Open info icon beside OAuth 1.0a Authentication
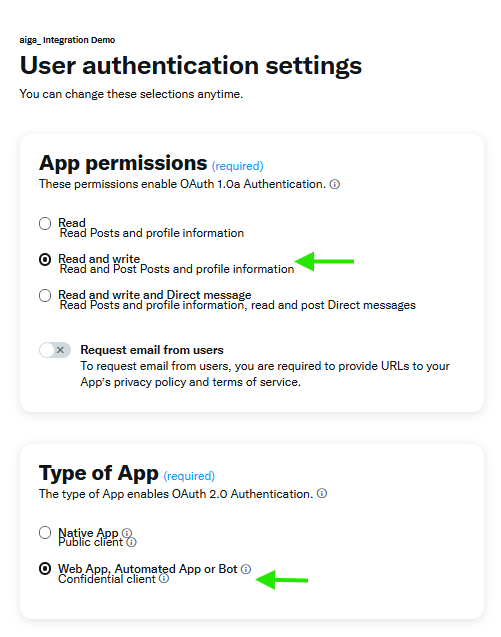This screenshot has height=637, width=501. tap(334, 184)
